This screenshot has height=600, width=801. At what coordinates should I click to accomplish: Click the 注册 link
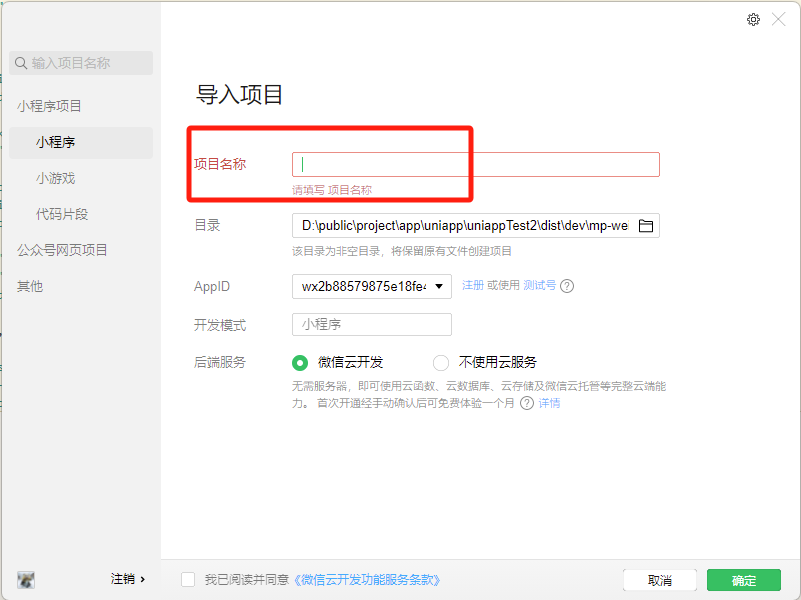pos(473,285)
